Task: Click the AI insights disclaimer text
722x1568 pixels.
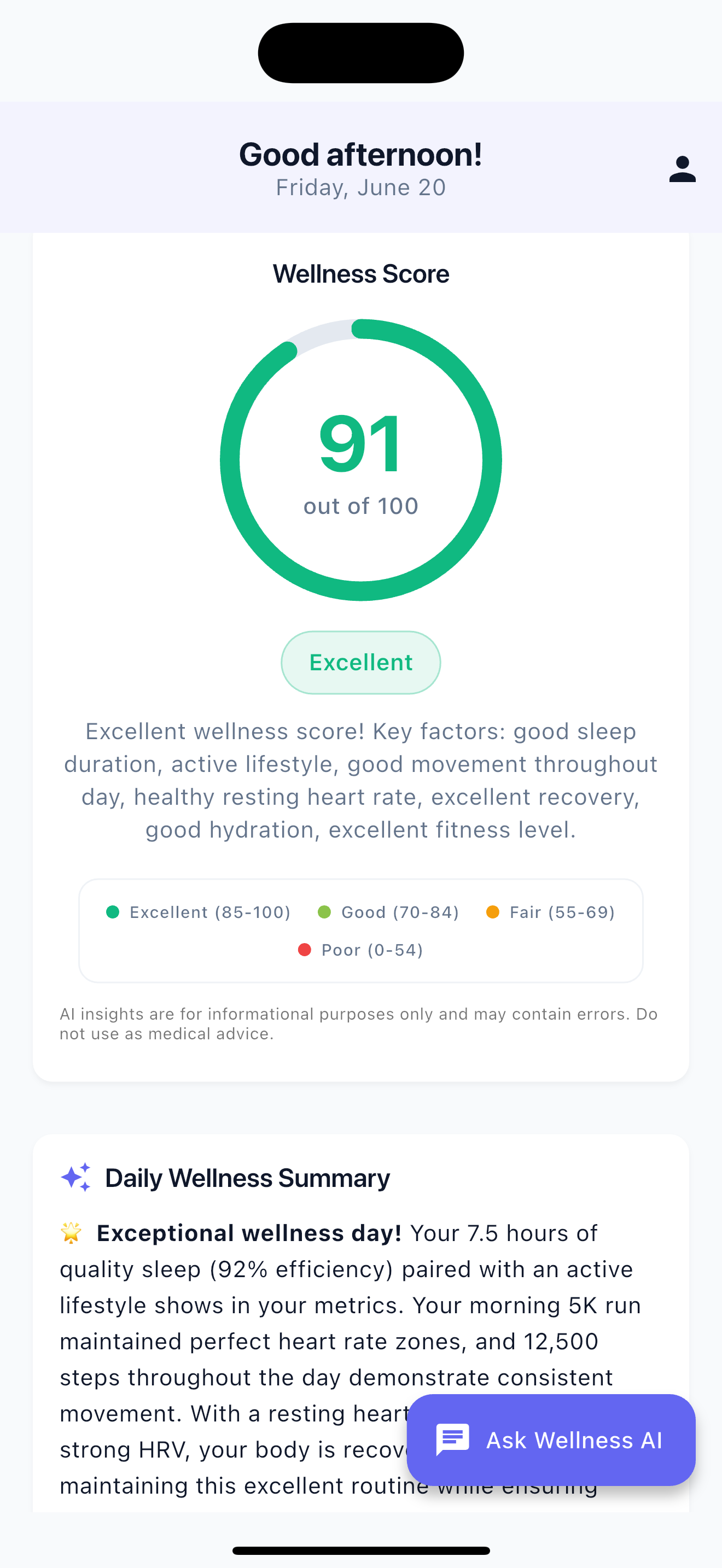Action: [x=358, y=1023]
